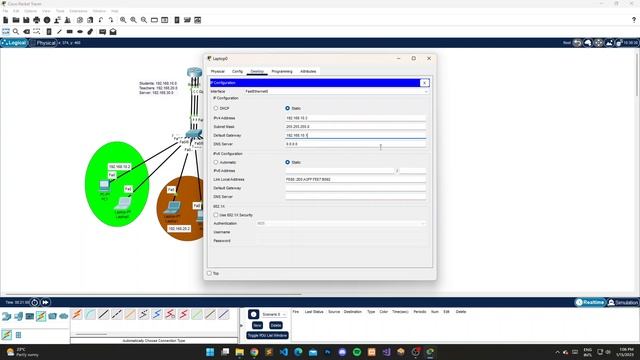Click the Zoom In magnifier icon
Screen dimensions: 640x360
[x=123, y=20]
